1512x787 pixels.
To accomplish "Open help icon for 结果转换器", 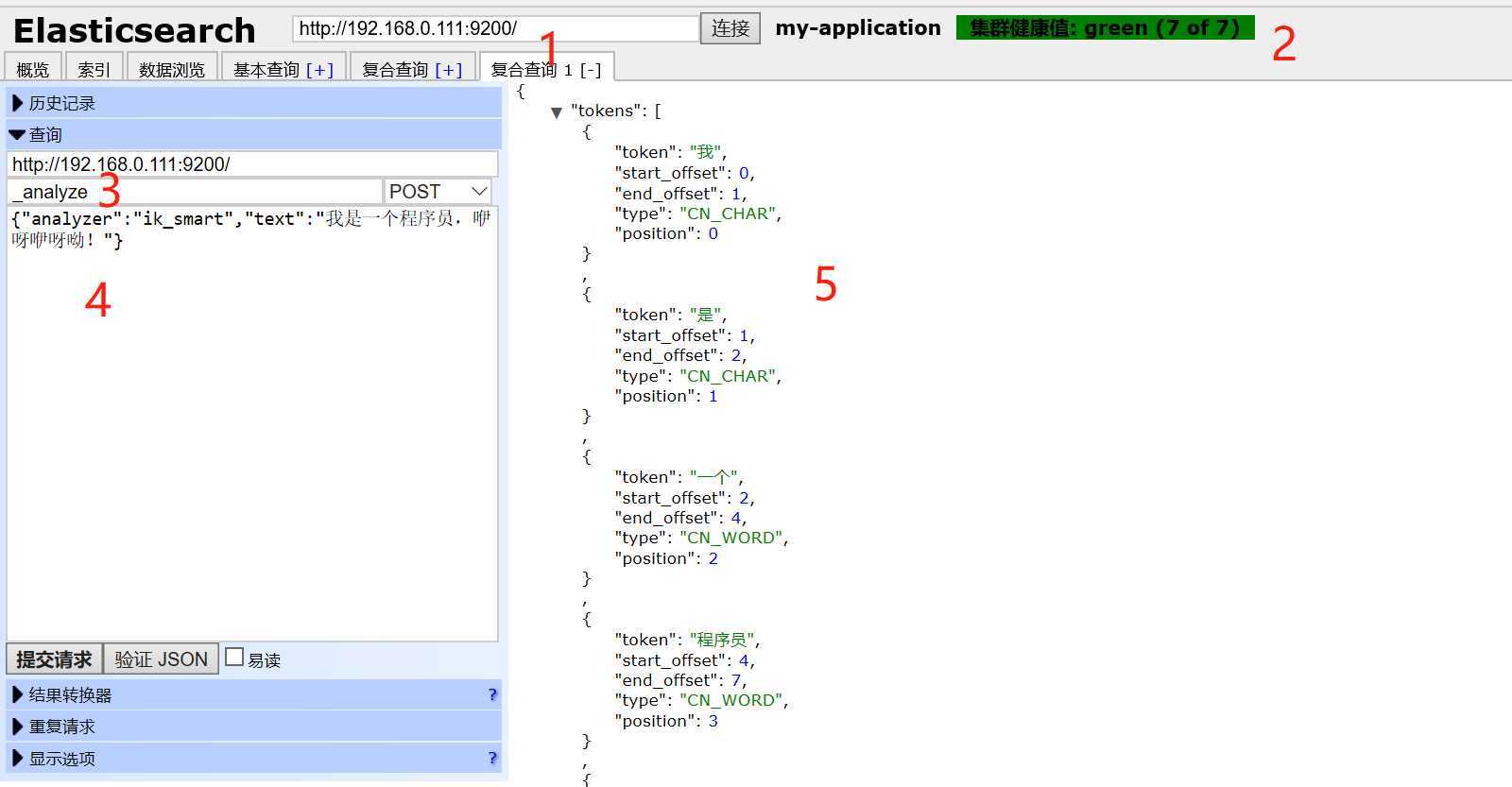I will pyautogui.click(x=492, y=694).
